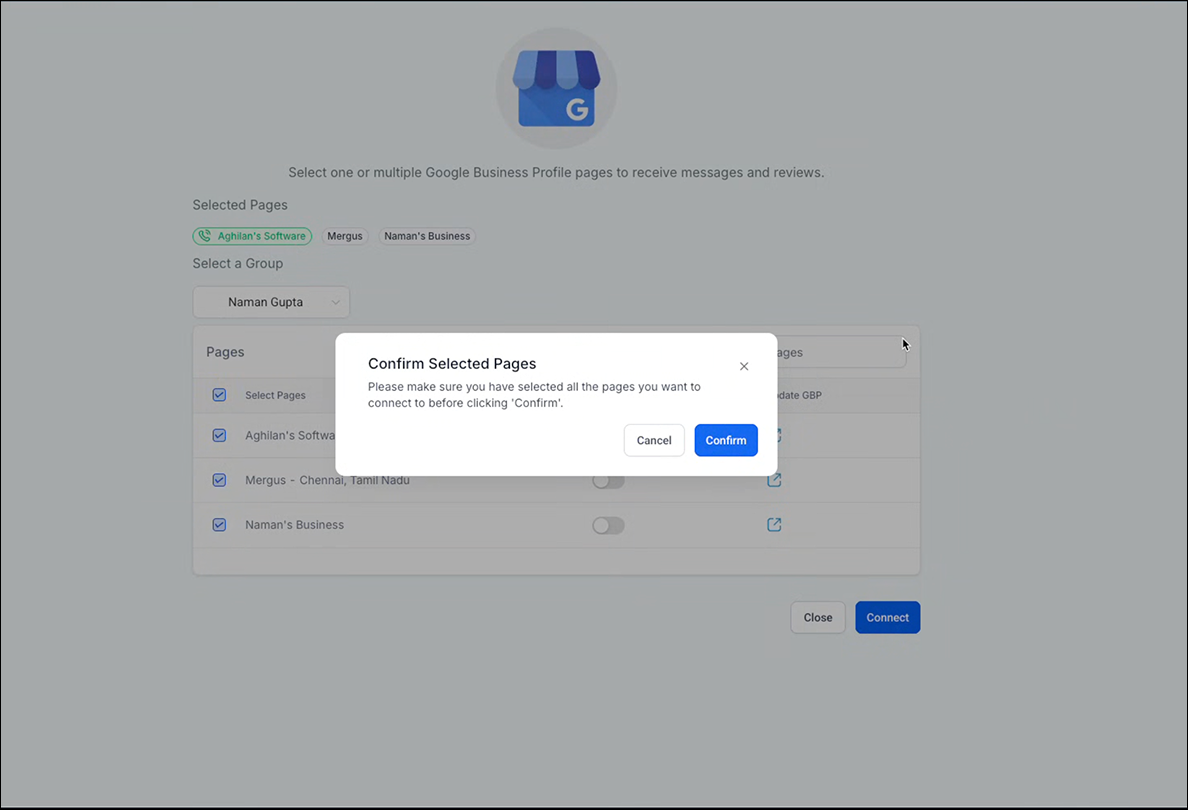
Task: Click the phone icon in Aghilan's Software chip
Action: coord(205,236)
